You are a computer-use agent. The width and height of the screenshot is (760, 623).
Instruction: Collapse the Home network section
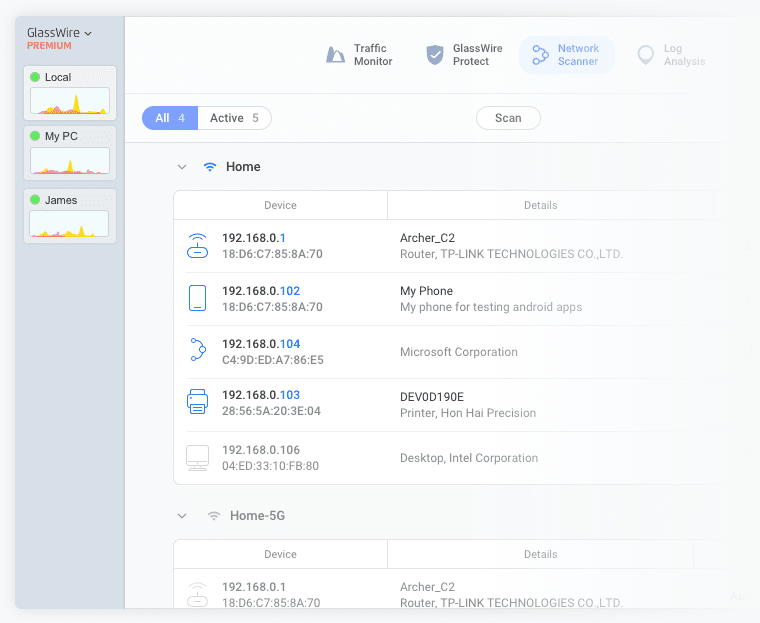tap(182, 167)
